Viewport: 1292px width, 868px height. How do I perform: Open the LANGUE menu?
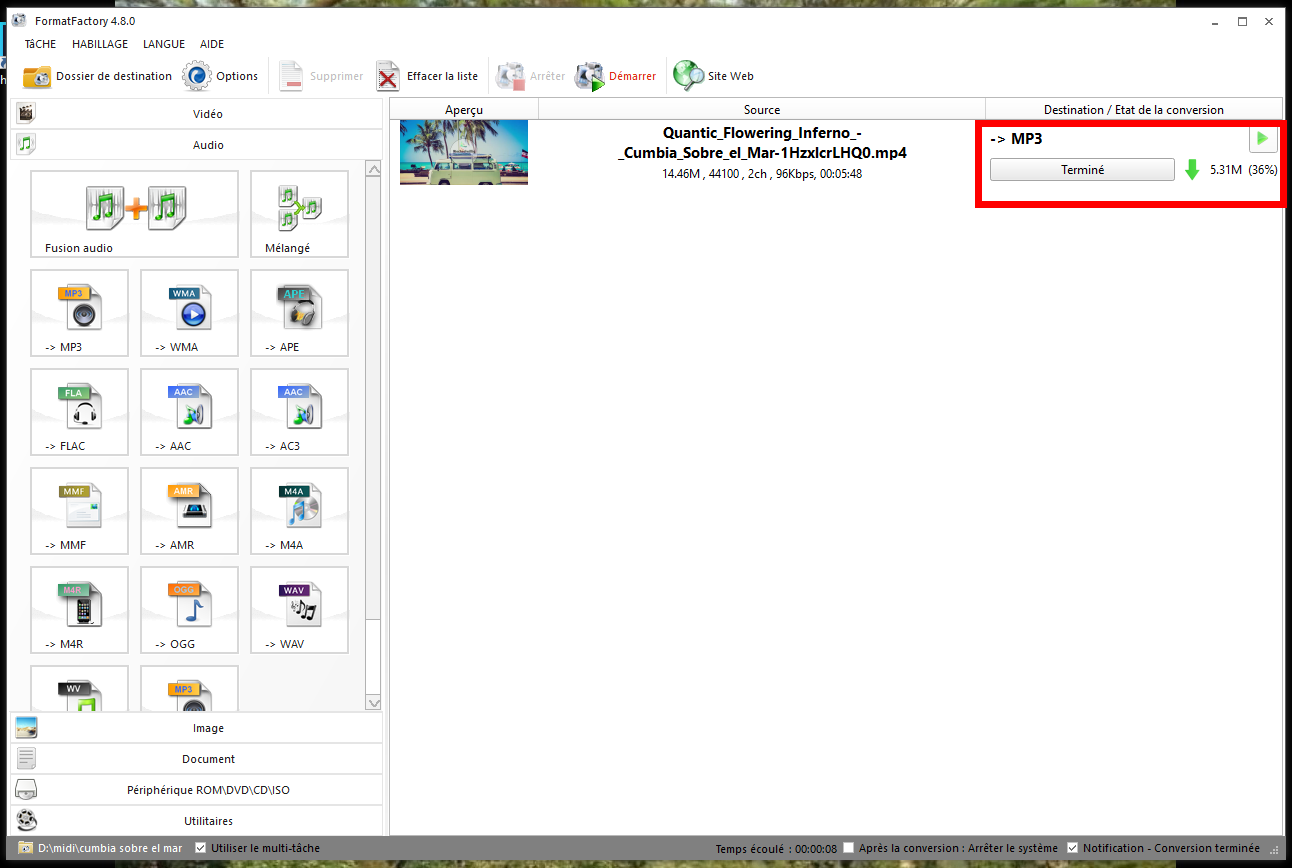point(164,44)
